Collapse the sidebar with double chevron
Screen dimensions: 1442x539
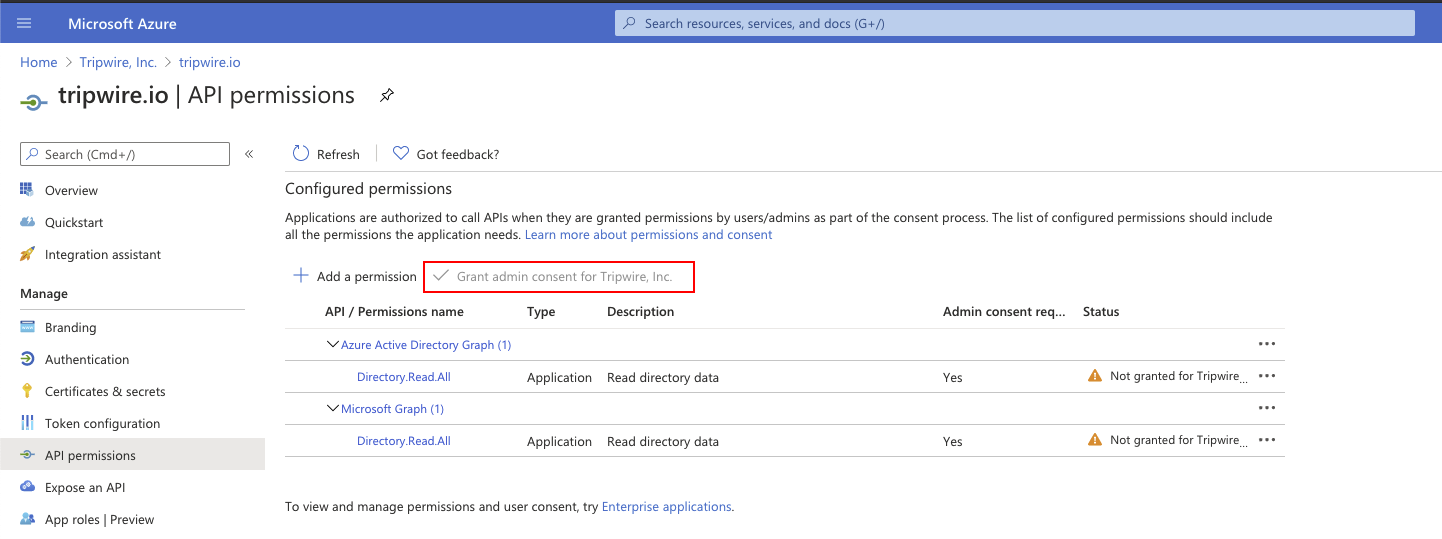click(249, 154)
